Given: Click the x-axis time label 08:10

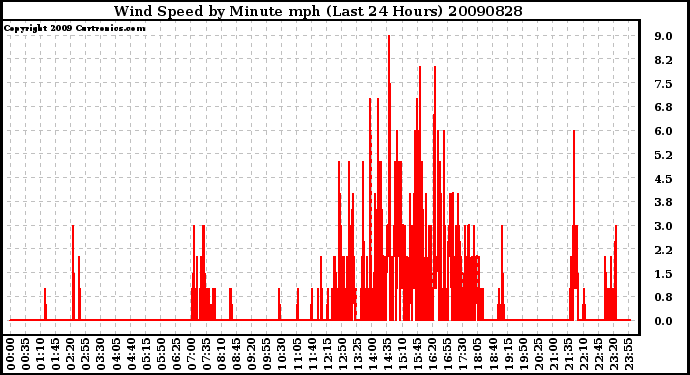Looking at the screenshot, I should click(222, 354).
